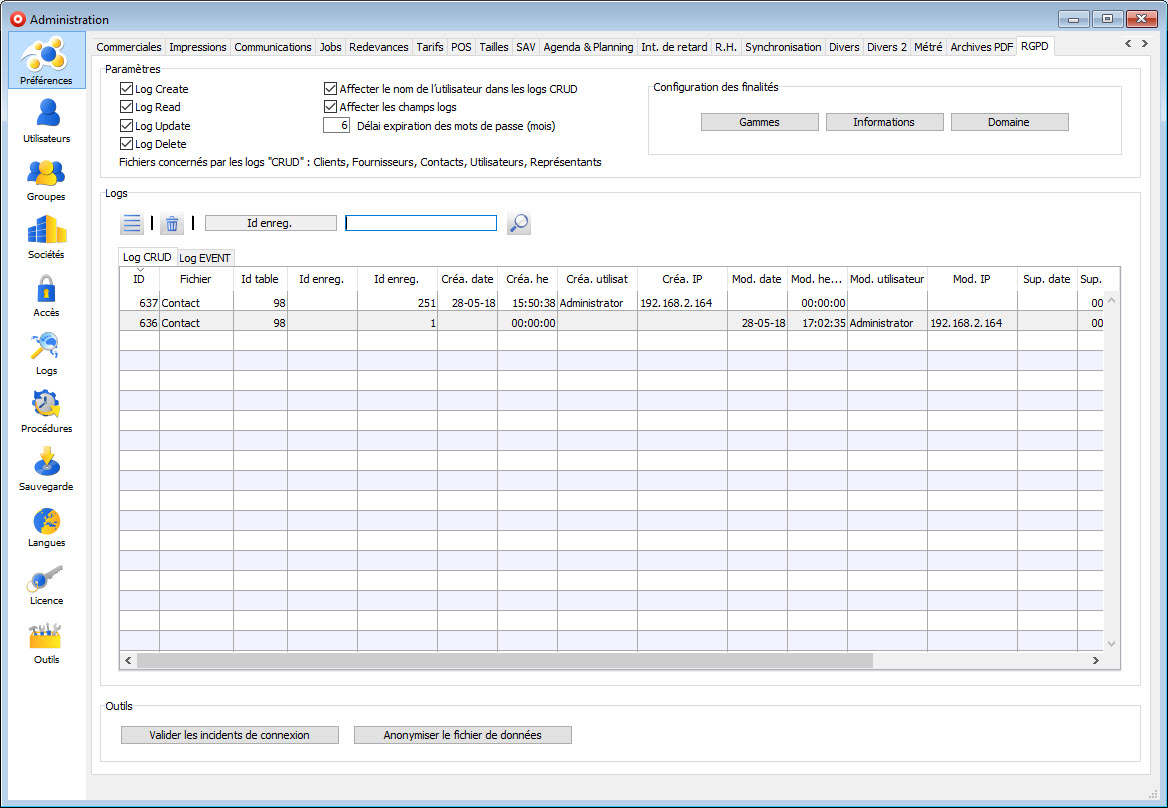Click the Anonymiser le fichier de données button
Image resolution: width=1168 pixels, height=808 pixels.
tap(462, 735)
